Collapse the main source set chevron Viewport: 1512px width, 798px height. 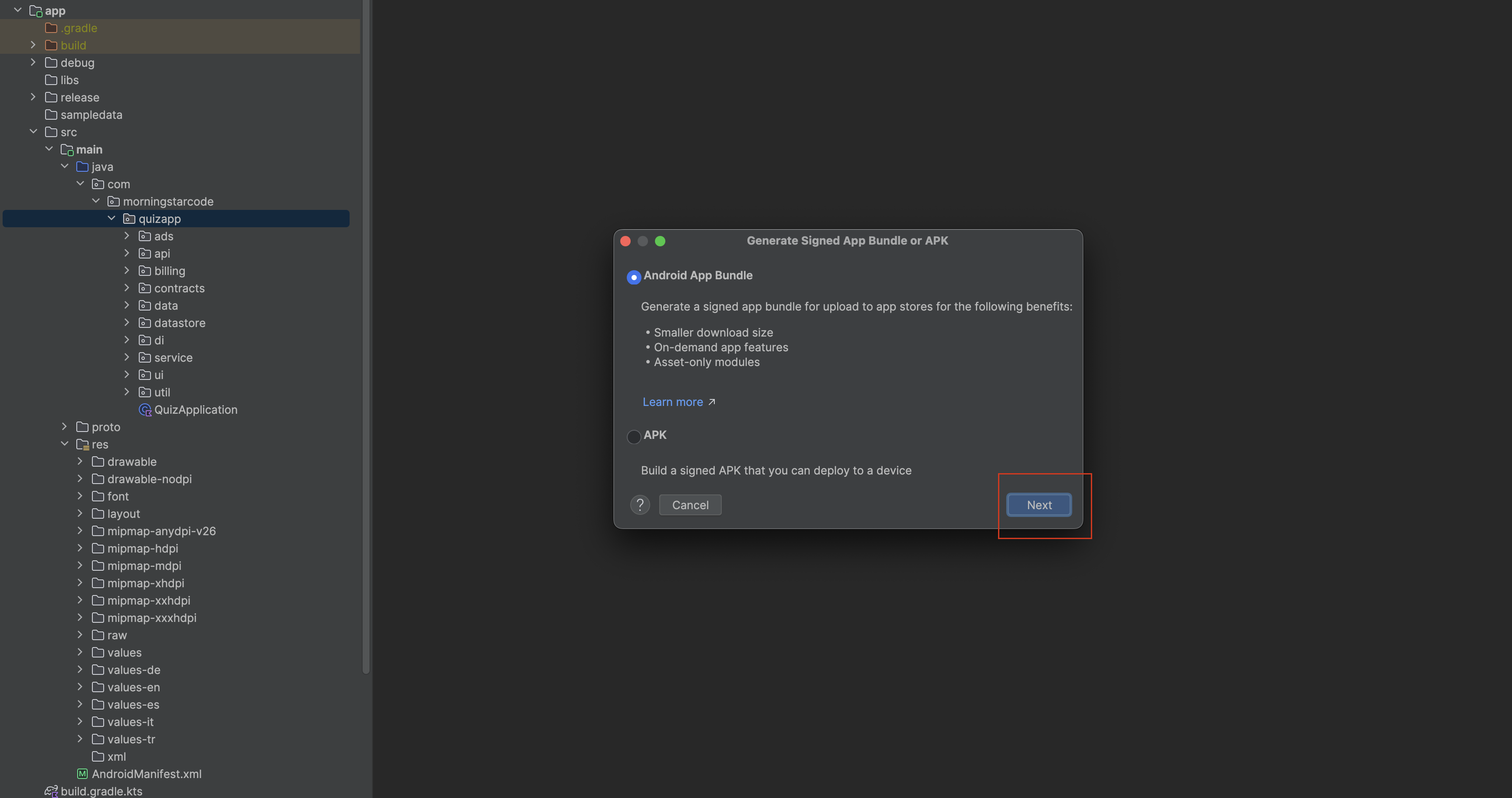point(49,149)
